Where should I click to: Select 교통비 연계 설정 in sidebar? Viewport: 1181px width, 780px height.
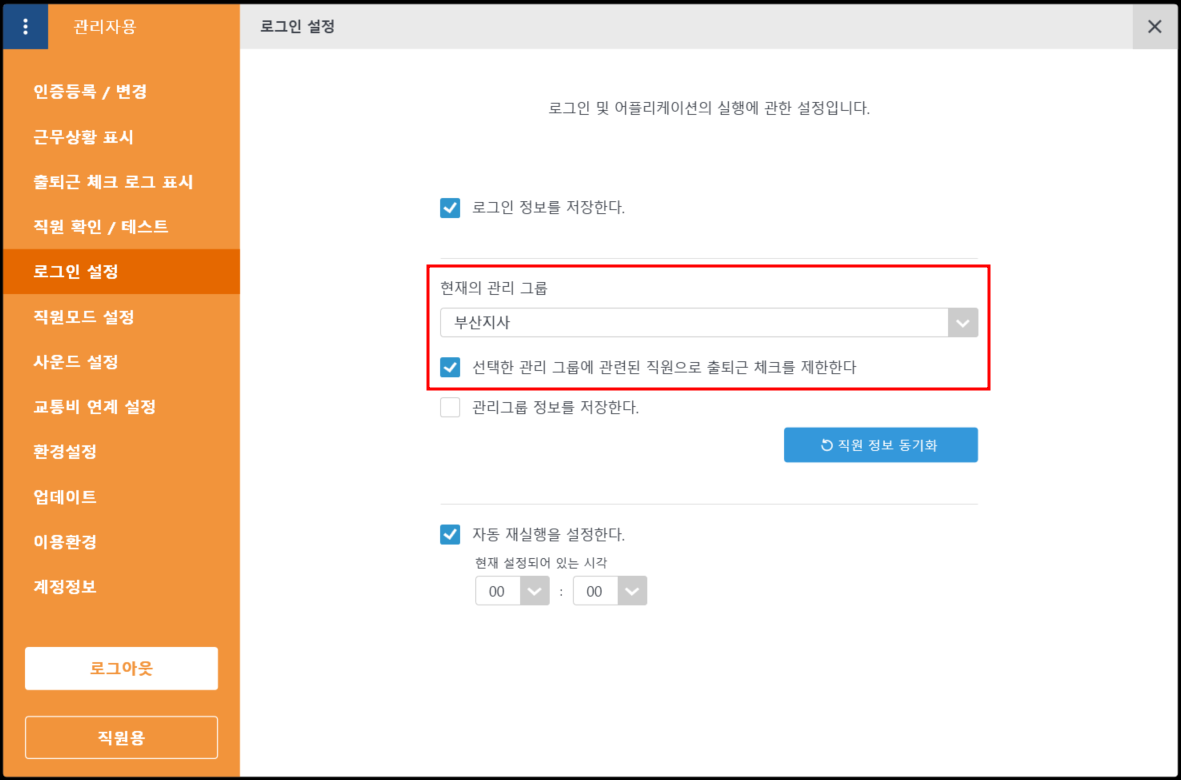coord(94,407)
